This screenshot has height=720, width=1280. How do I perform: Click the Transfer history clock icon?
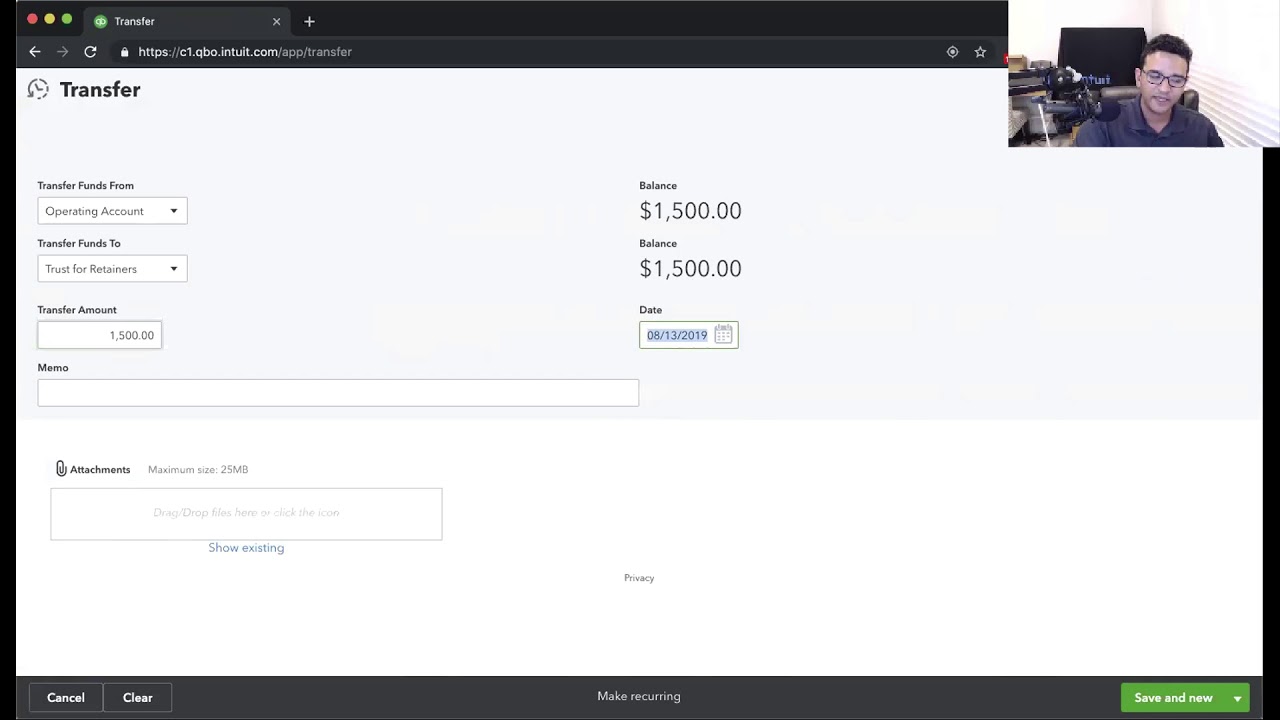pos(38,89)
